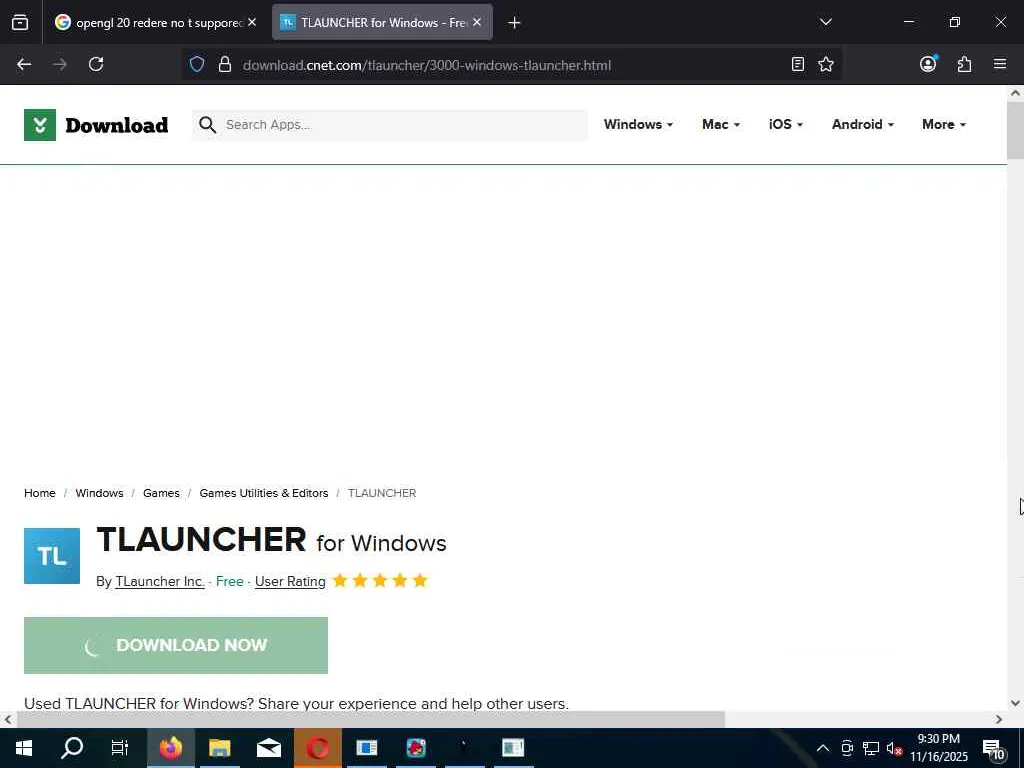Open tracking protection shield info
The image size is (1024, 768).
[x=197, y=64]
